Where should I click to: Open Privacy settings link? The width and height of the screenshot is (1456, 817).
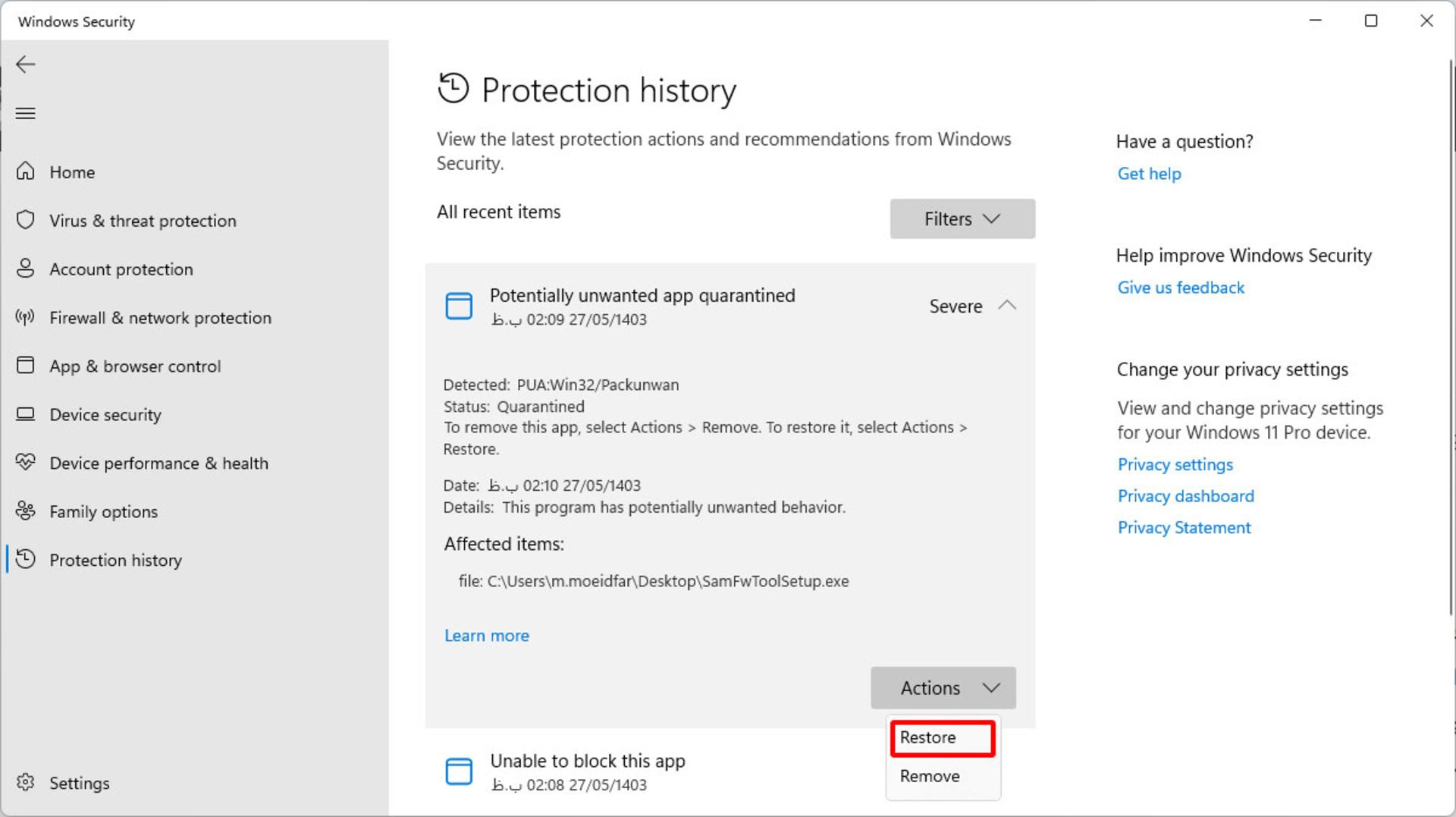pyautogui.click(x=1175, y=464)
